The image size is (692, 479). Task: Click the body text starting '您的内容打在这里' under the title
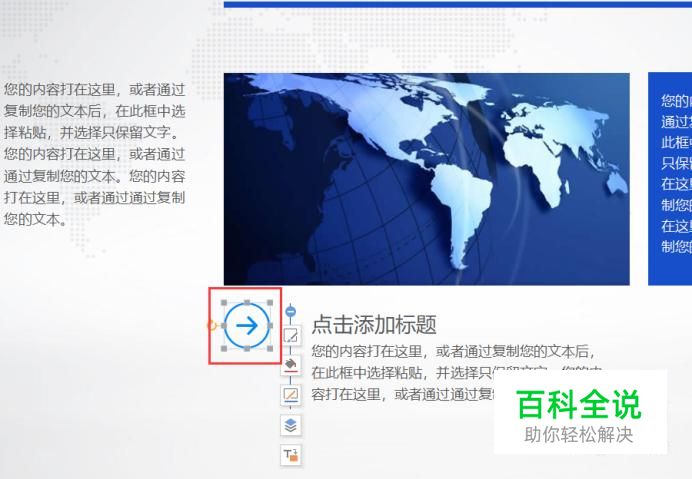click(x=455, y=373)
